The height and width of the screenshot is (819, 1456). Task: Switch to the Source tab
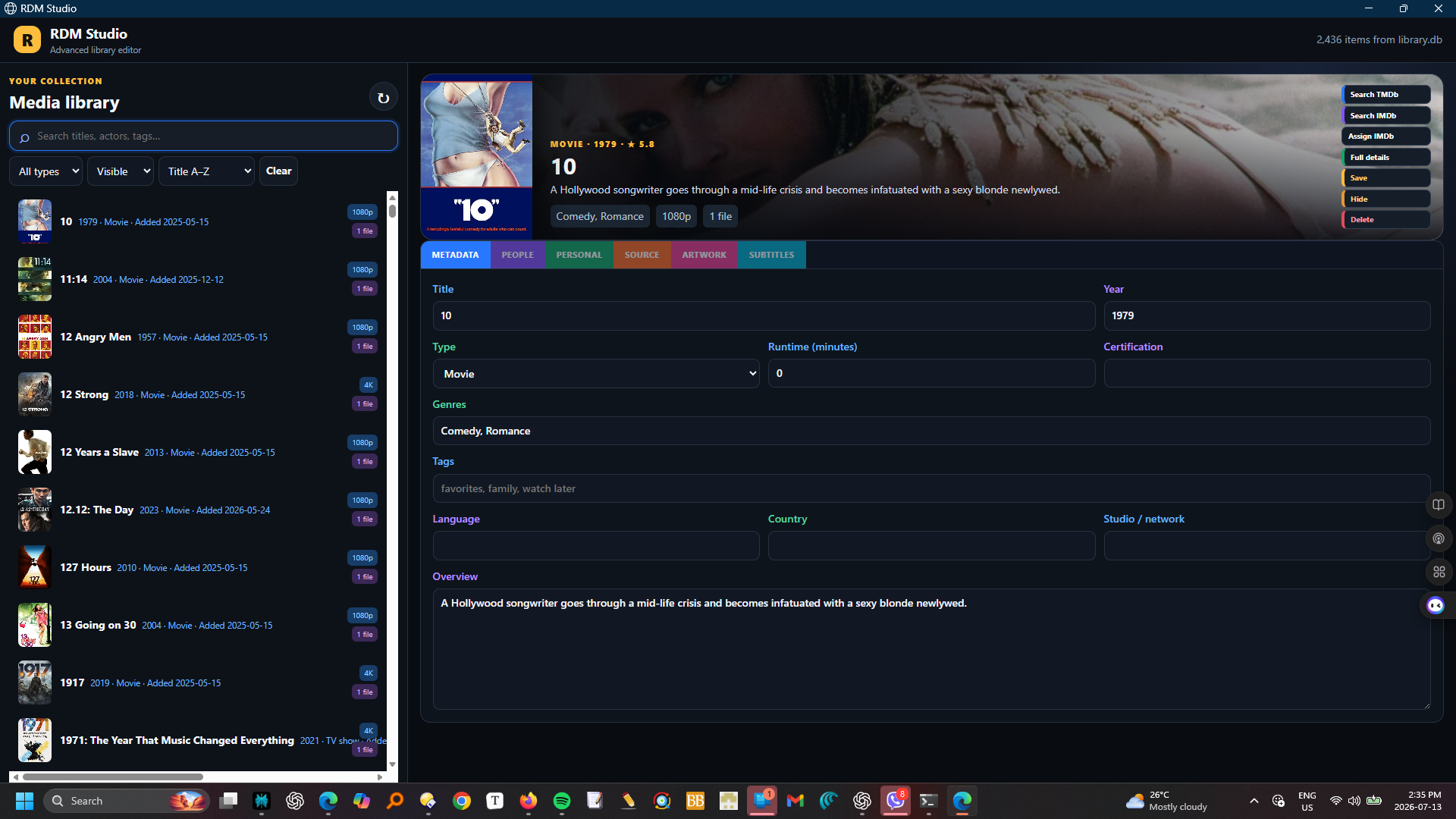pos(642,255)
